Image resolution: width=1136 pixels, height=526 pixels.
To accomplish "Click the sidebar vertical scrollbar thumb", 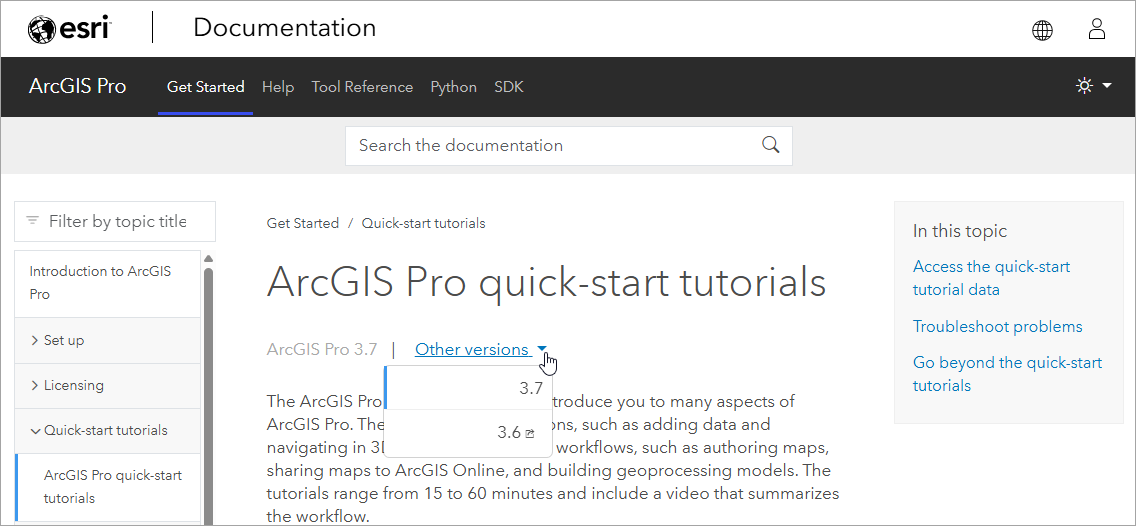I will click(x=209, y=396).
